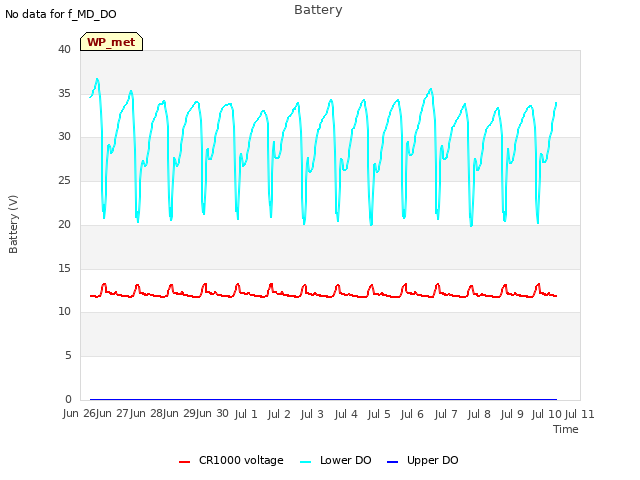Click the Battery chart title
The image size is (640, 480).
(318, 10)
